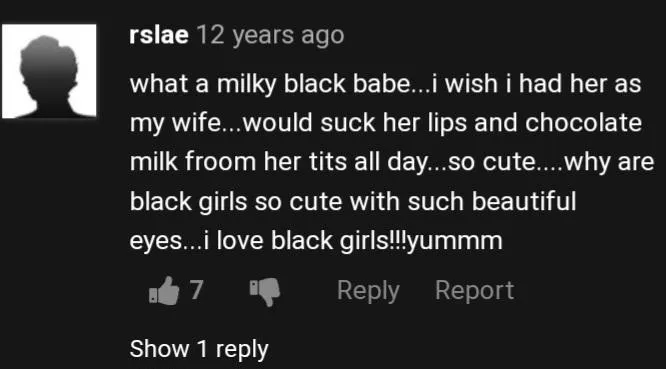
Task: Open the "Show 1 reply" disclosure
Action: (199, 349)
